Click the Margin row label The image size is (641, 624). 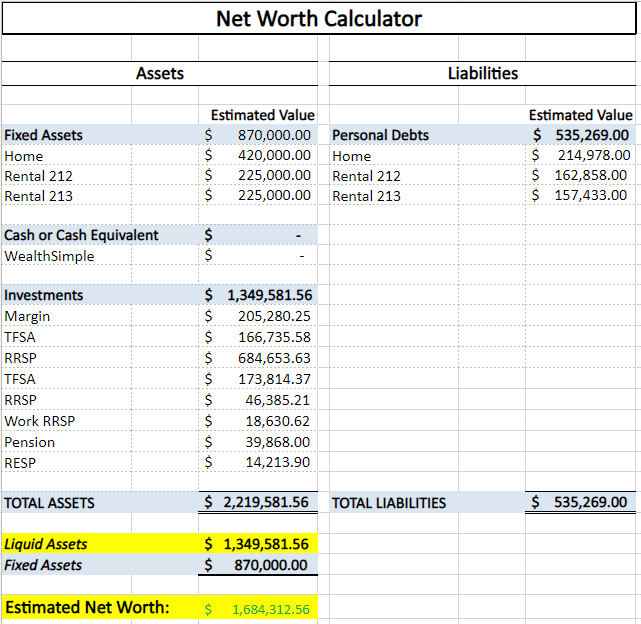pyautogui.click(x=27, y=316)
